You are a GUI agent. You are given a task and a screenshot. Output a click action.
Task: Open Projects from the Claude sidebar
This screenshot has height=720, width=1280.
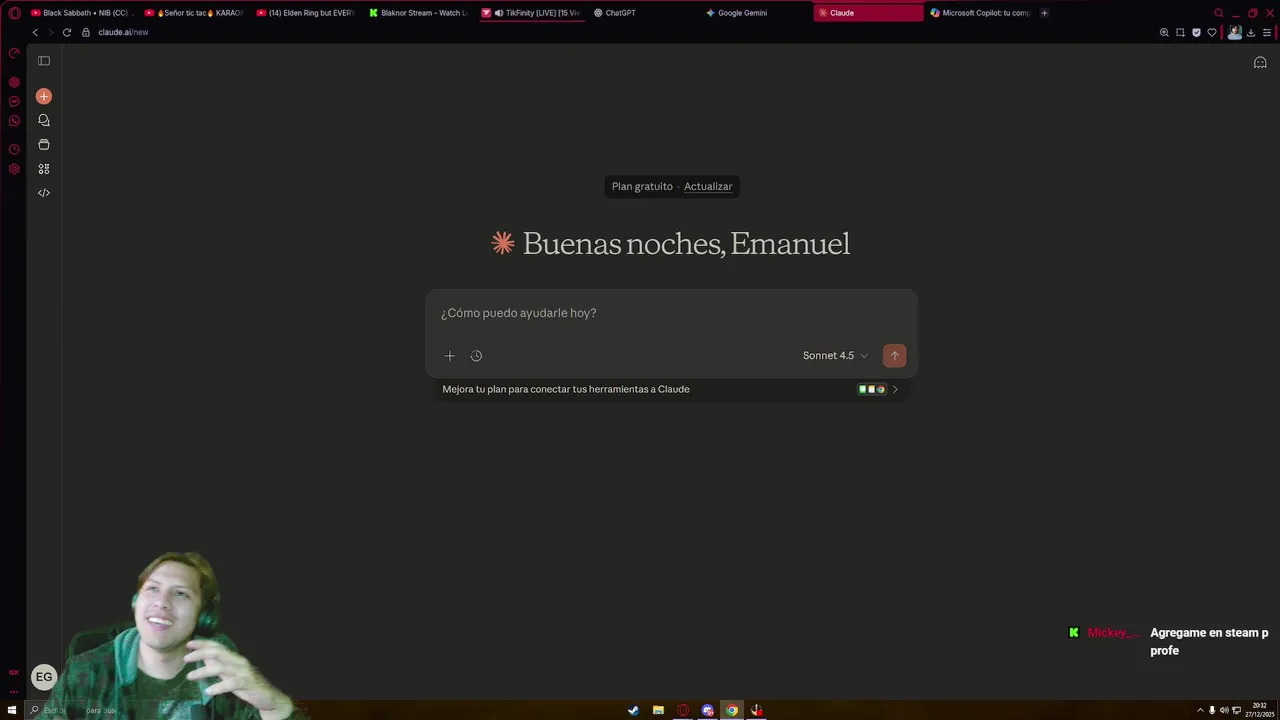(44, 144)
